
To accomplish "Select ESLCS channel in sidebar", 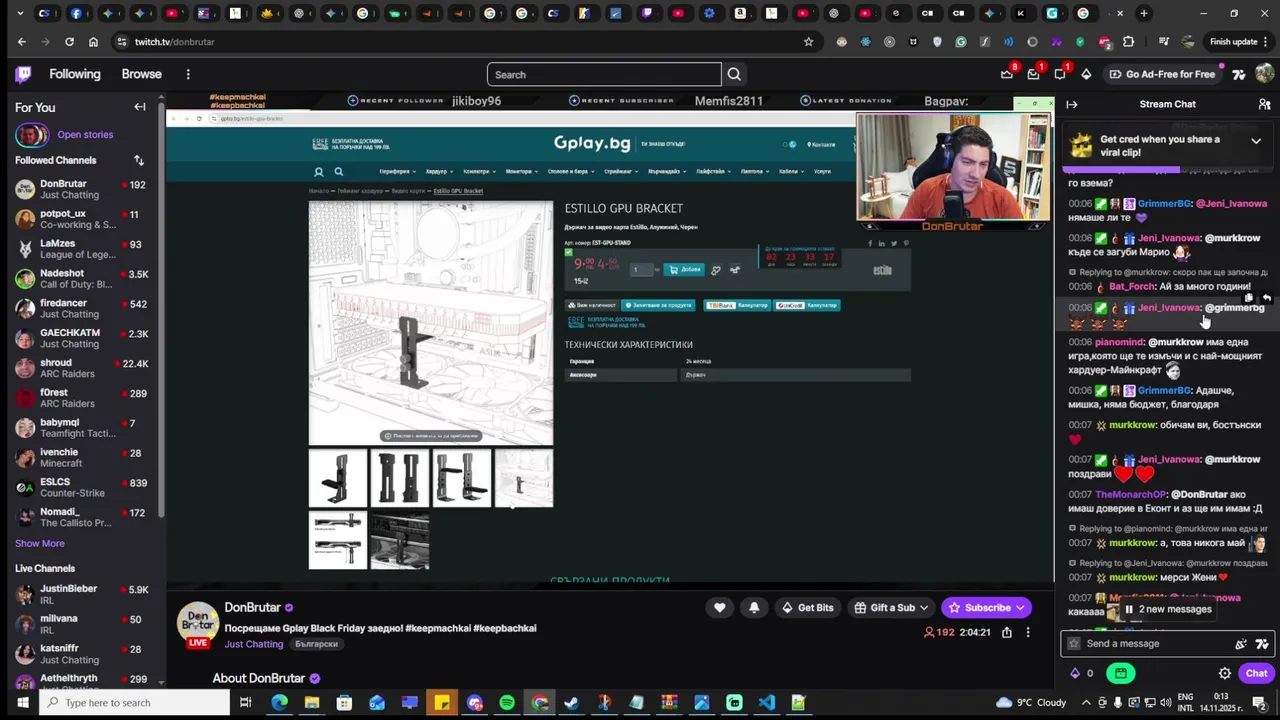I will (82, 487).
